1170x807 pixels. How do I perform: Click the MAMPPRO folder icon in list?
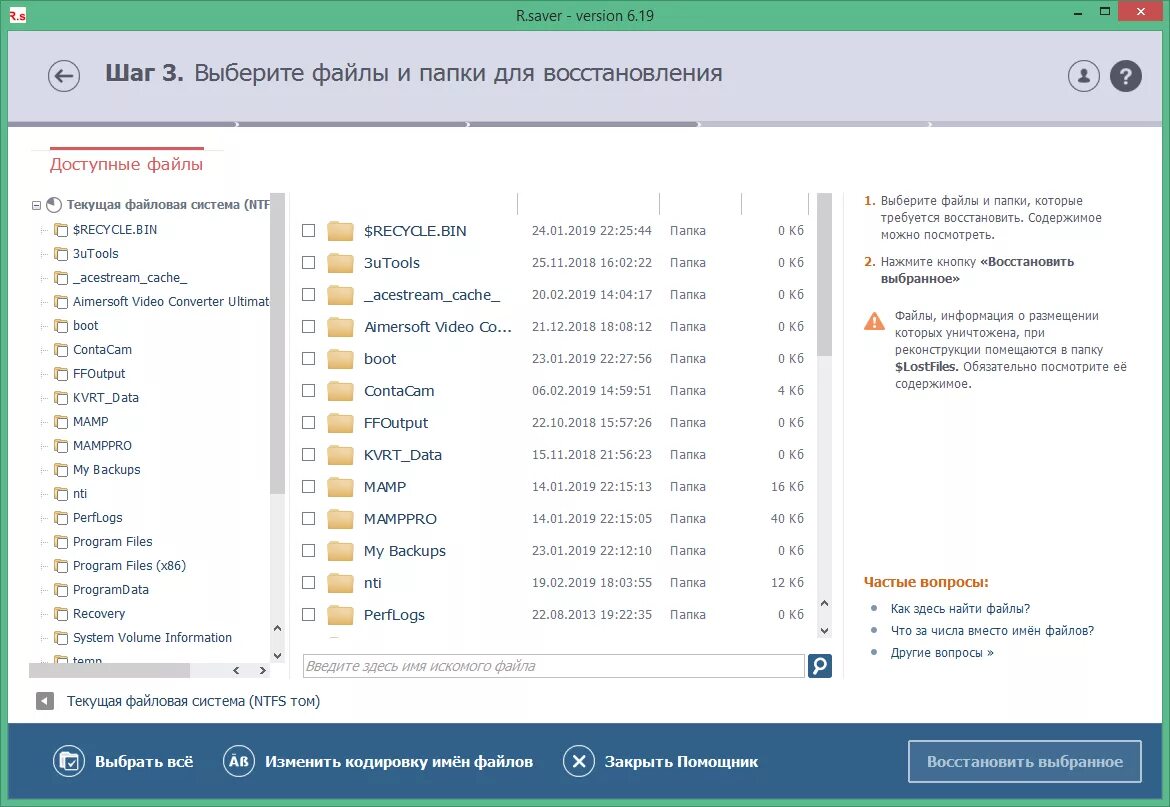click(340, 518)
